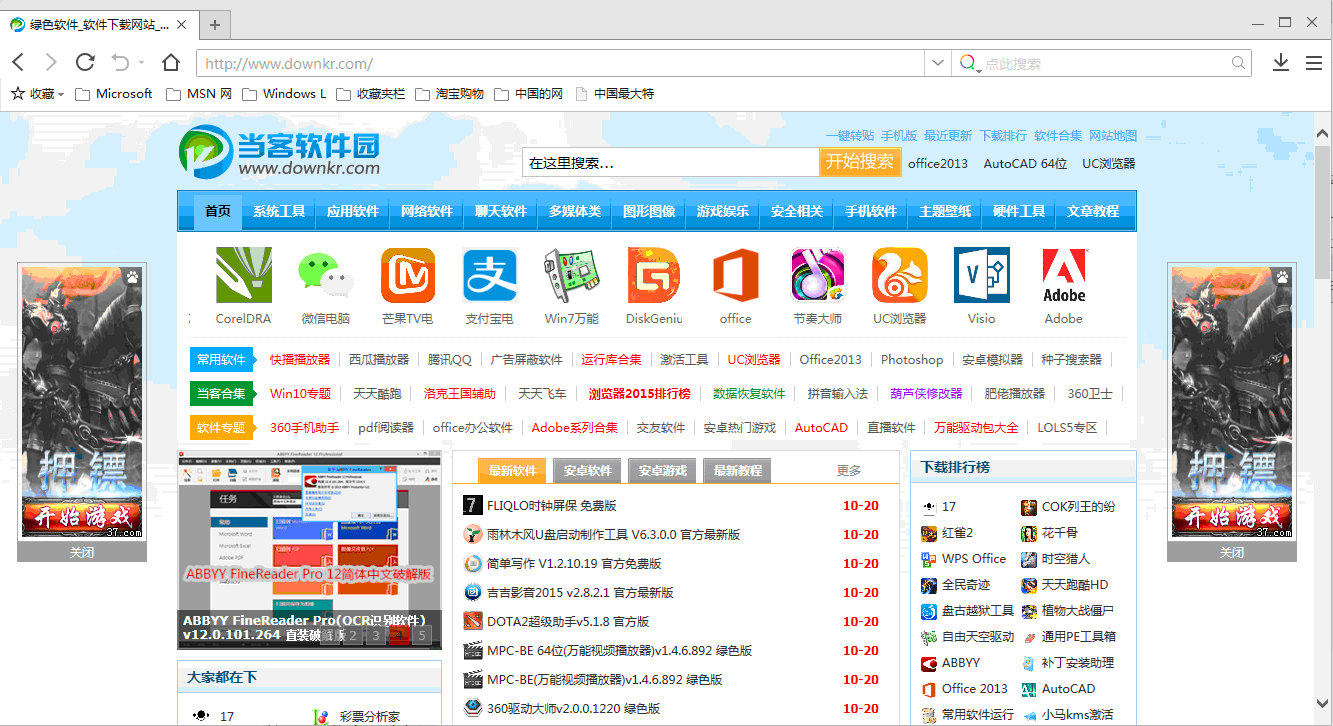The image size is (1333, 726).
Task: Open FLIQLO时钟屏保 免费版 entry
Action: pyautogui.click(x=552, y=505)
